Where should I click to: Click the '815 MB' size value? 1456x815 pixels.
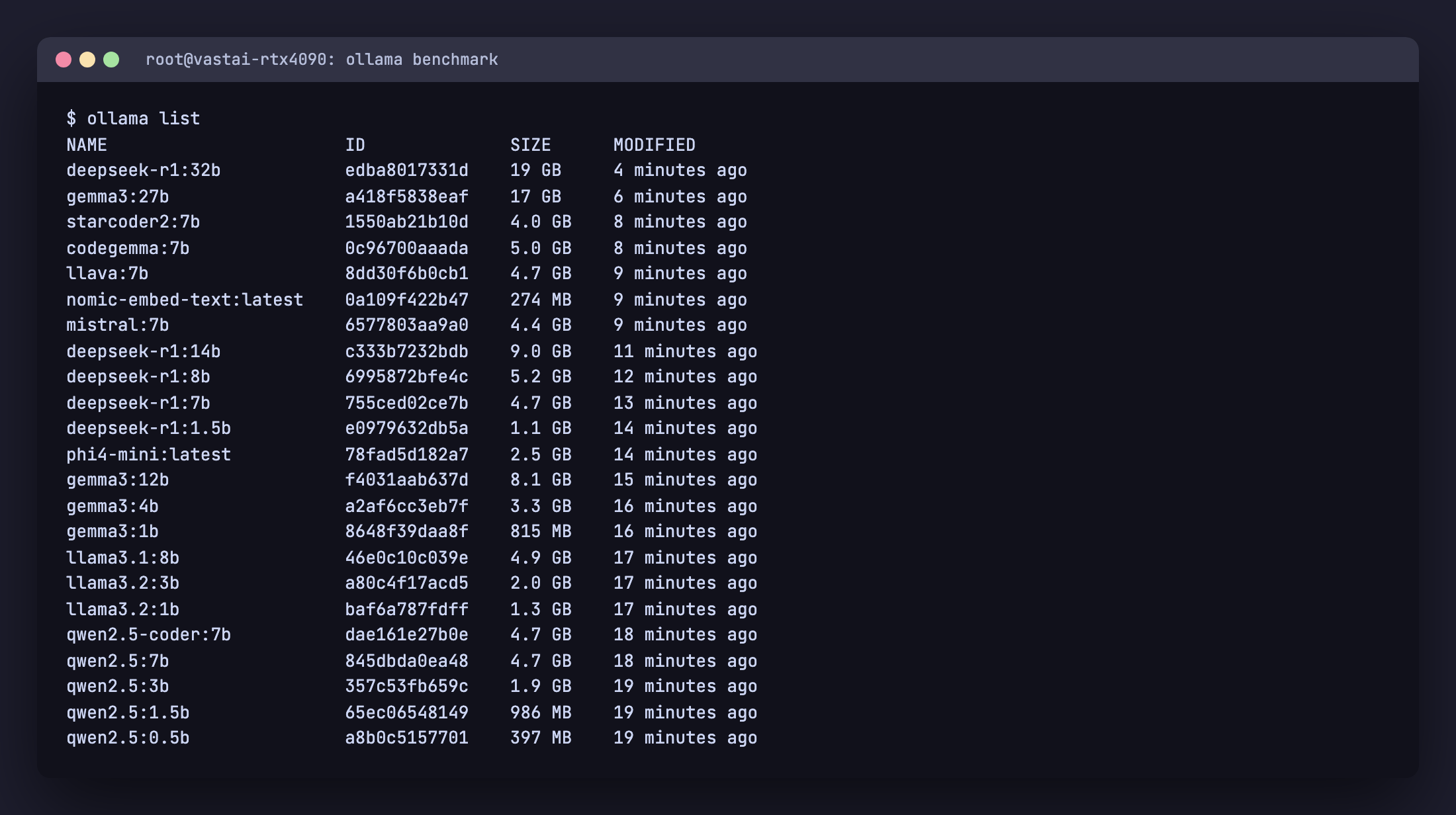click(x=541, y=531)
